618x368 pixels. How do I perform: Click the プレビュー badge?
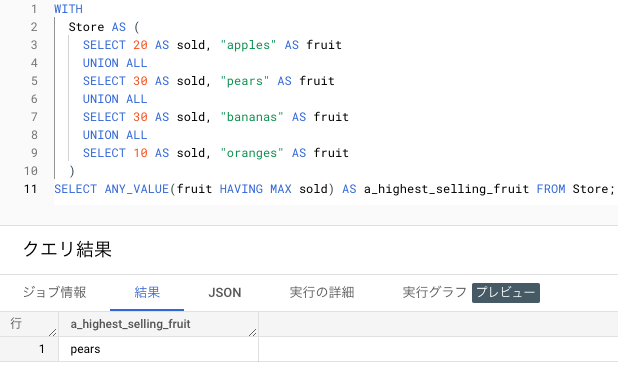tap(506, 293)
